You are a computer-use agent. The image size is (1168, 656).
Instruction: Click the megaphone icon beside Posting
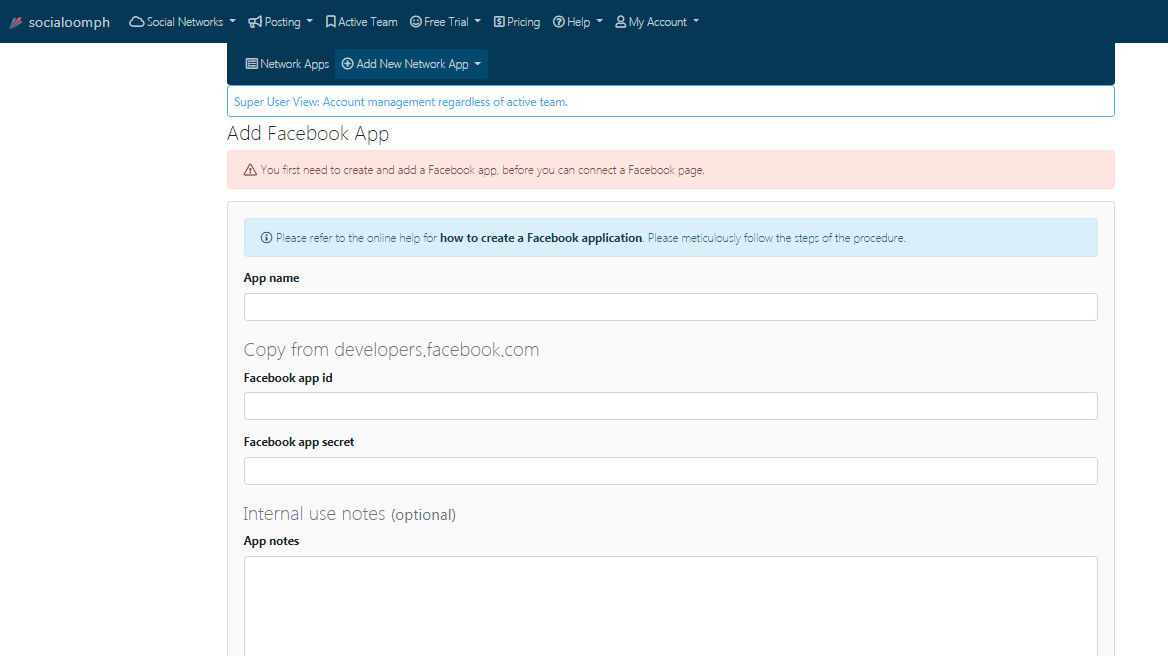point(255,22)
